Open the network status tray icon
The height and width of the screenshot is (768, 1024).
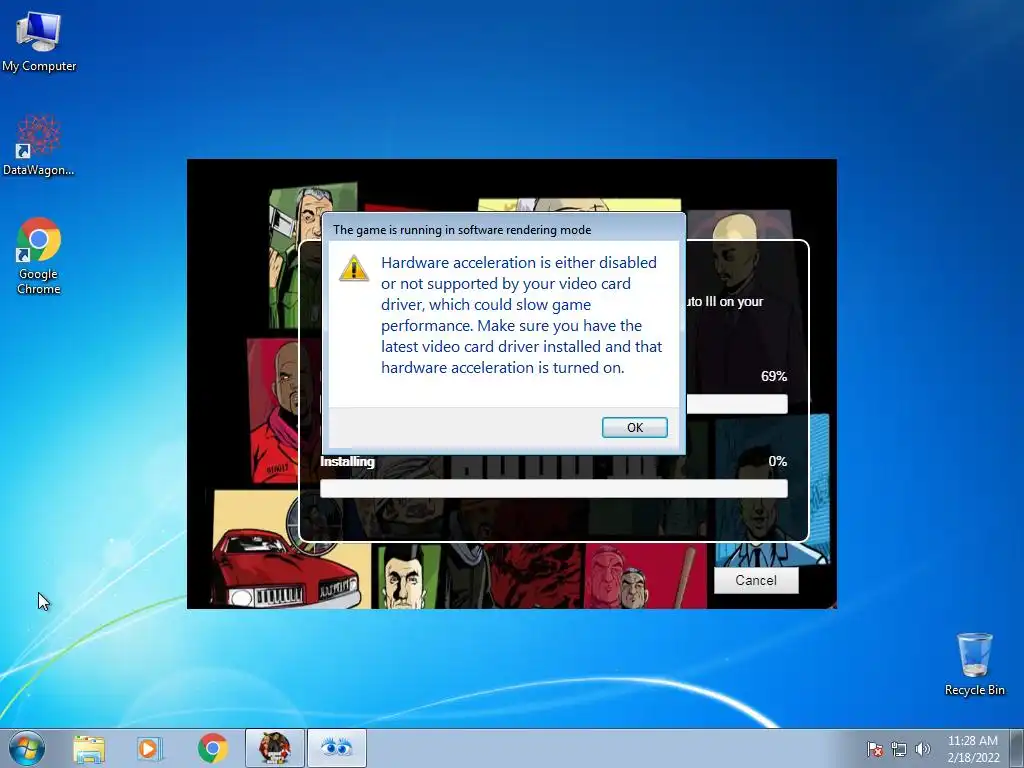[x=899, y=749]
